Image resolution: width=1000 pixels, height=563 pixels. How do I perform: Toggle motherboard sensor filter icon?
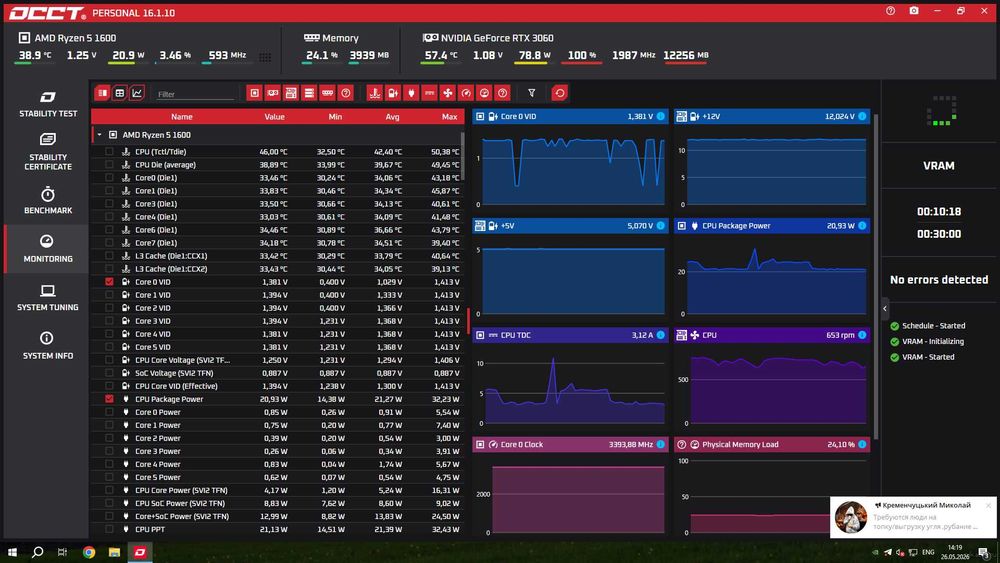click(x=291, y=93)
